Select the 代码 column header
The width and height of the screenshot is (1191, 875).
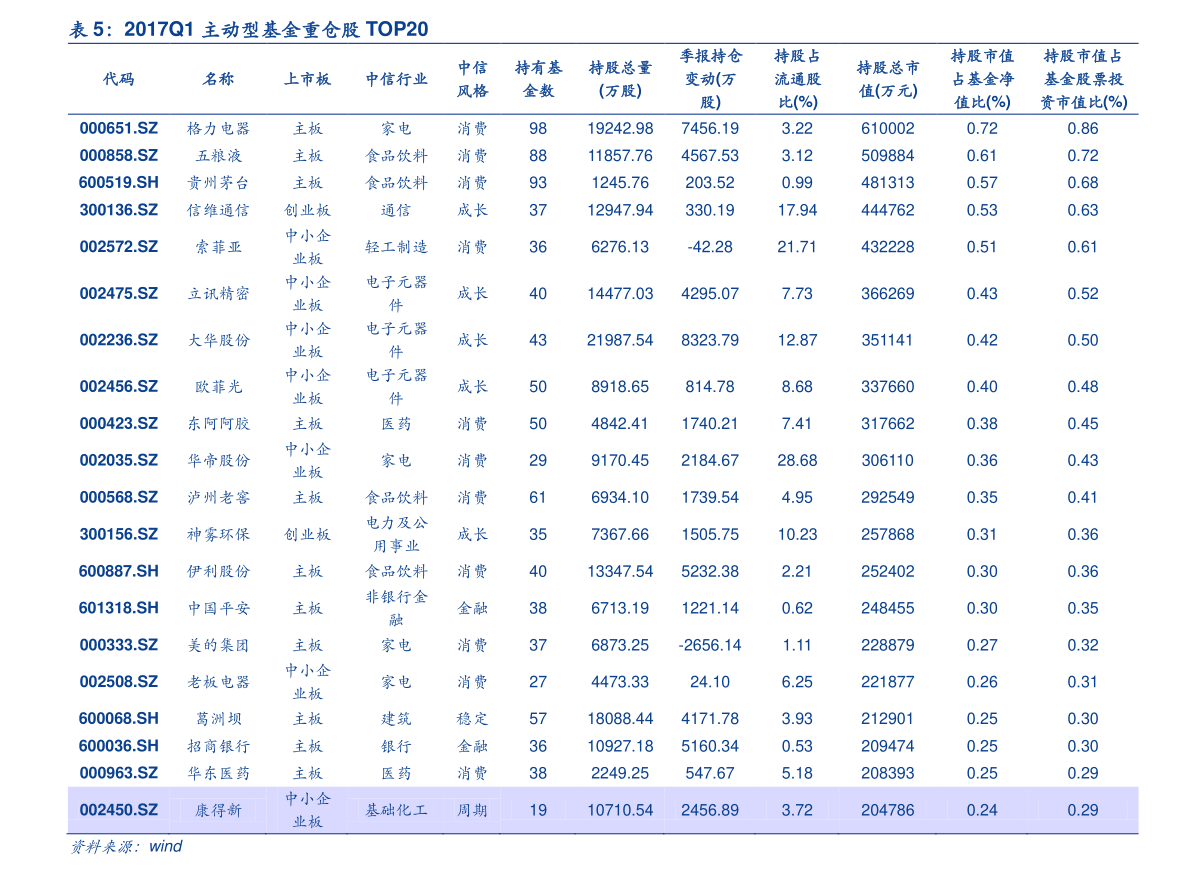[119, 78]
